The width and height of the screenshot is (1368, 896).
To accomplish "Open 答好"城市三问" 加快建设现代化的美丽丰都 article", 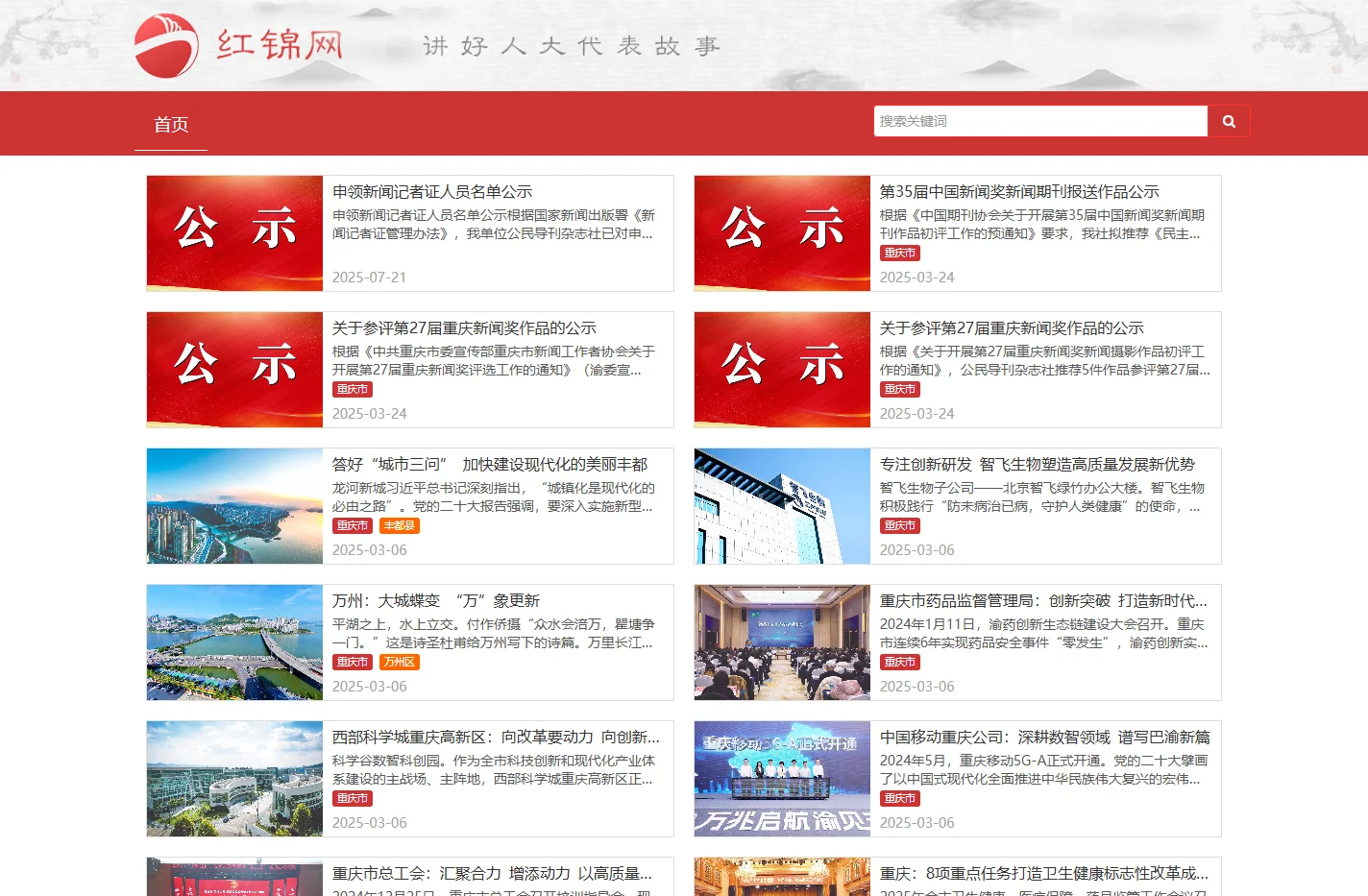I will pos(490,465).
